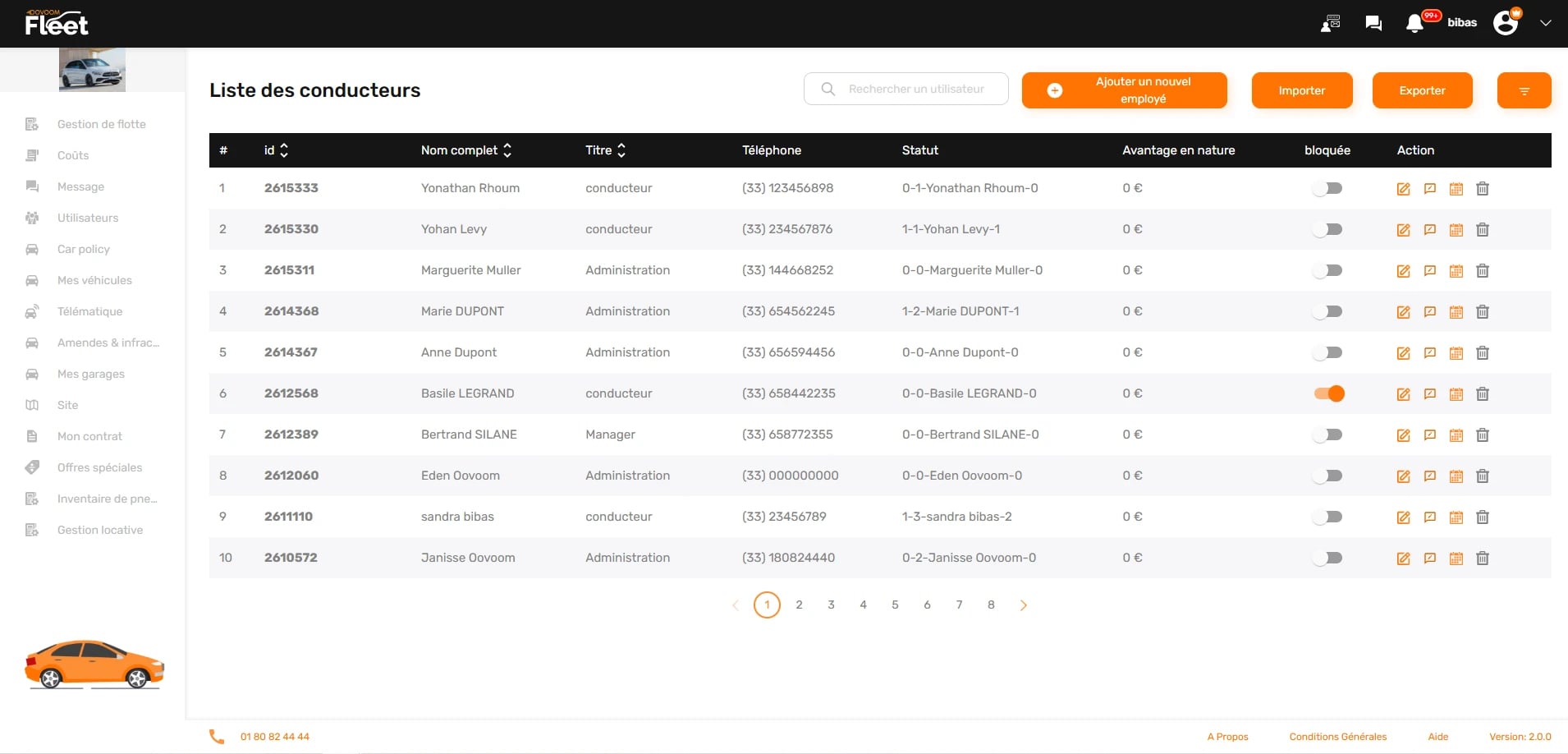Screen dimensions: 1568x754
Task: Click the edit icon for Yonathan Rhoum
Action: pos(1403,189)
